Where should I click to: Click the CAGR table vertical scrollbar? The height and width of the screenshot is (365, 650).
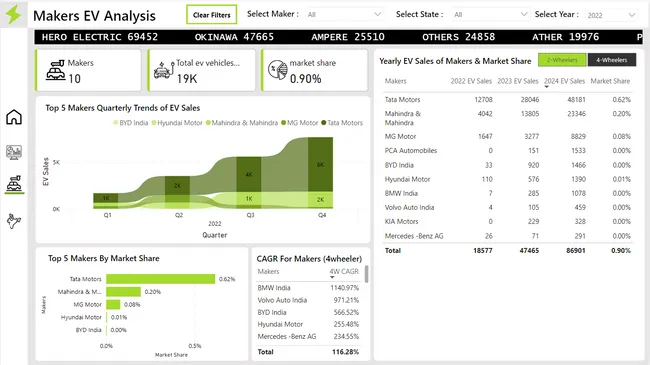[x=366, y=274]
